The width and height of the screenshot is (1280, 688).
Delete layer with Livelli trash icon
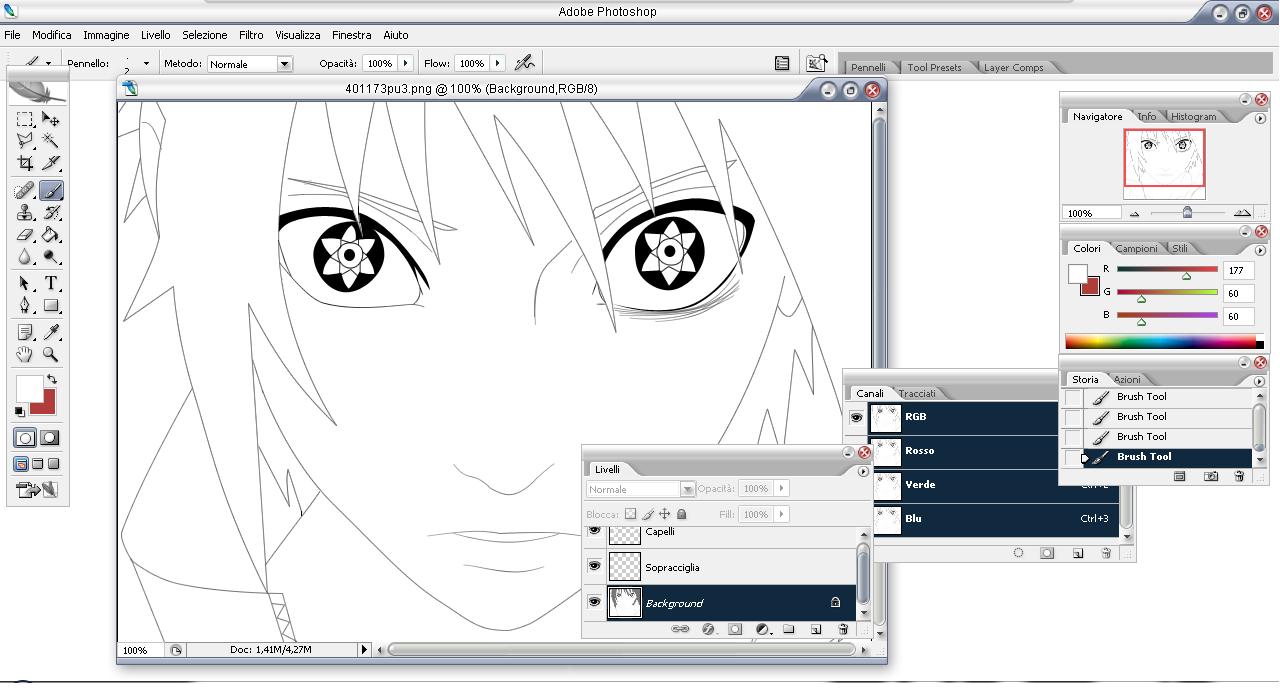coord(843,629)
